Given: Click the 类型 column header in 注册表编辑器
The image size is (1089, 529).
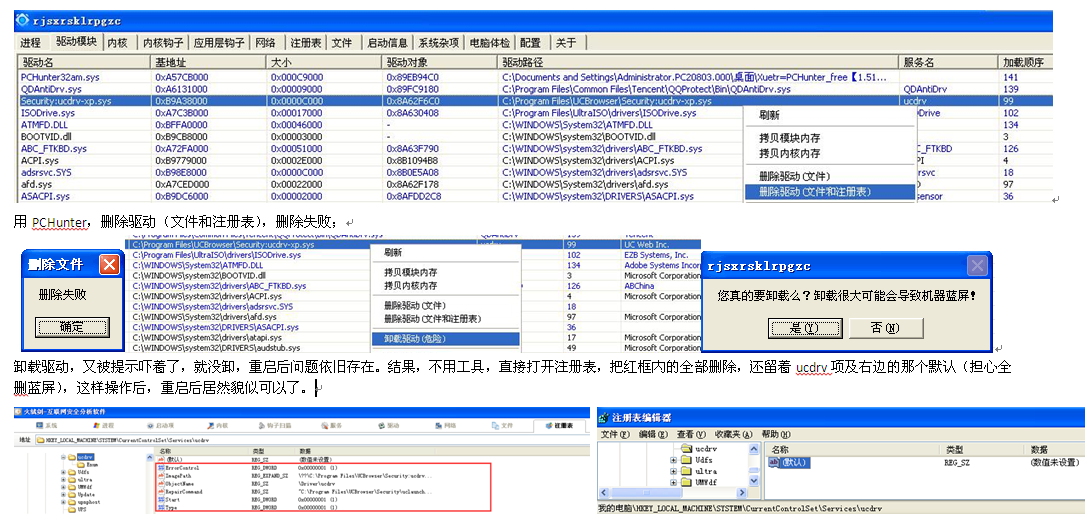Looking at the screenshot, I should [981, 450].
